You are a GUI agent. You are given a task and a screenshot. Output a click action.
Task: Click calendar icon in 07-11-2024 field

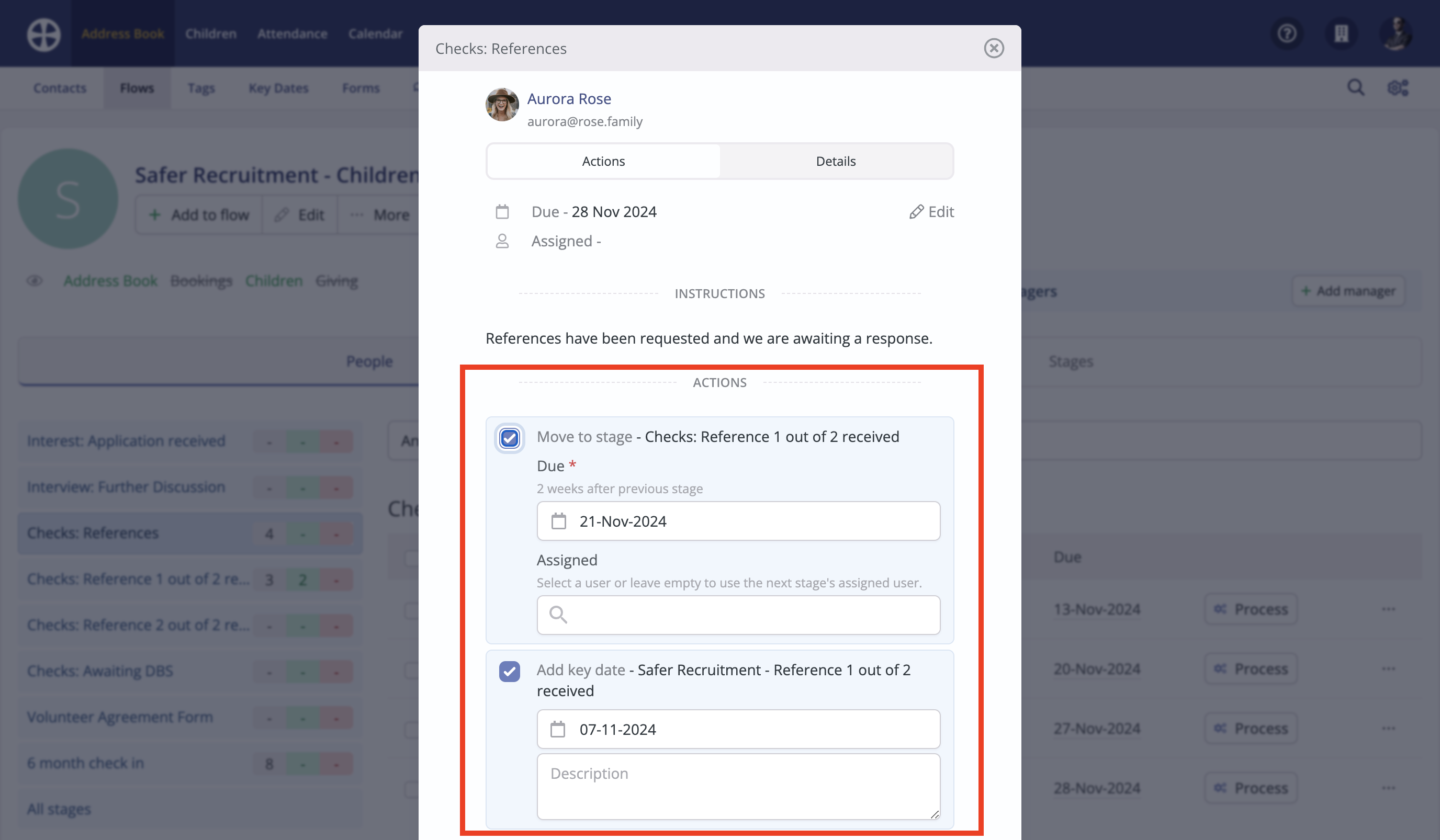point(558,729)
